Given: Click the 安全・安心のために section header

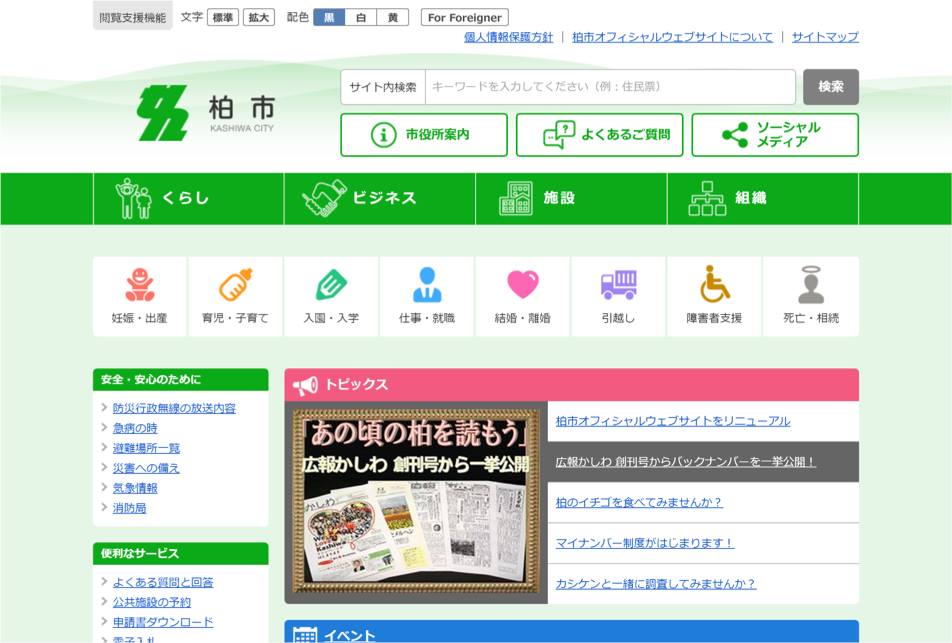Looking at the screenshot, I should click(180, 379).
